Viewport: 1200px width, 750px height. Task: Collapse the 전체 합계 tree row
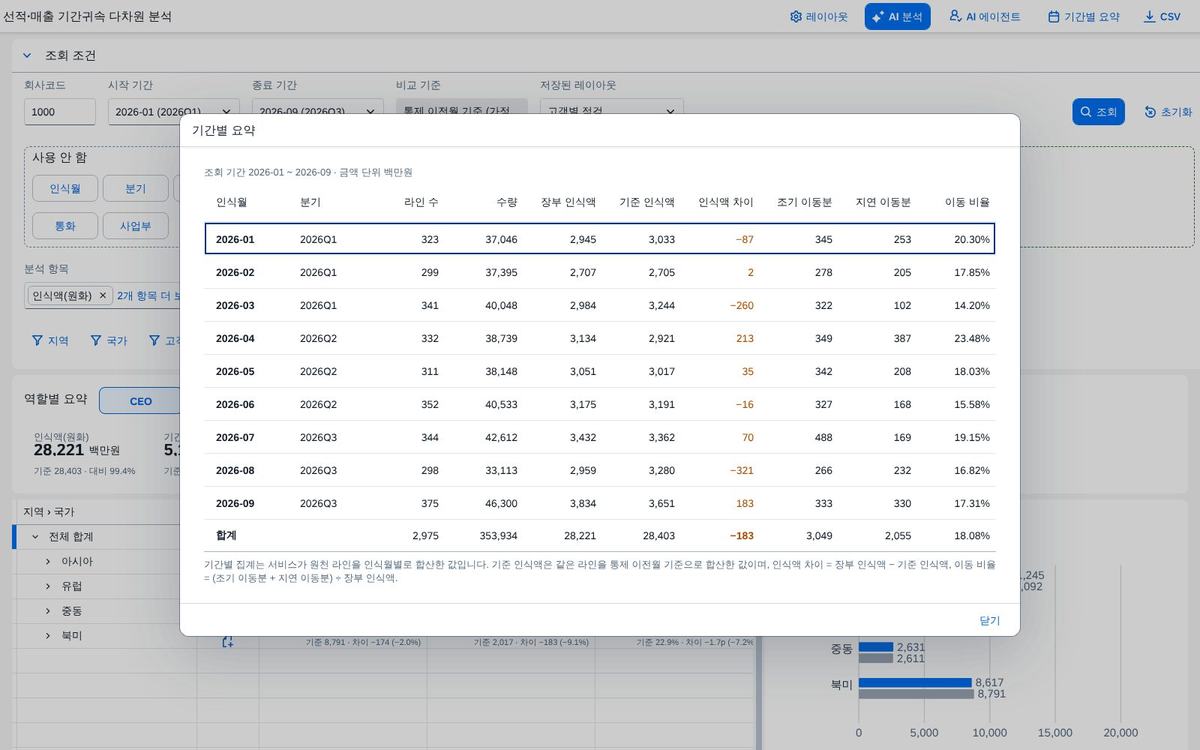pos(35,537)
